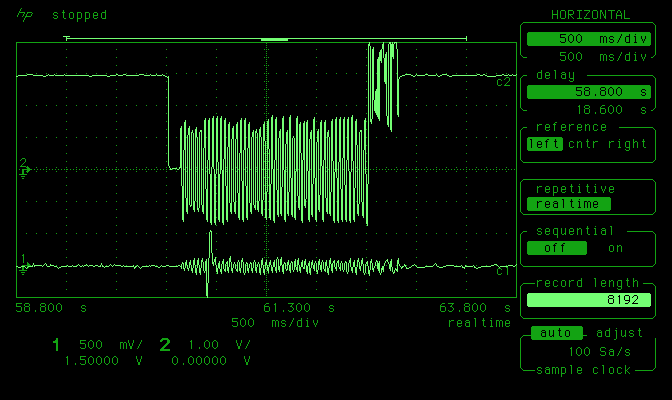Viewport: 672px width, 400px height.
Task: Choose adjust for sample clock
Action: pos(619,333)
